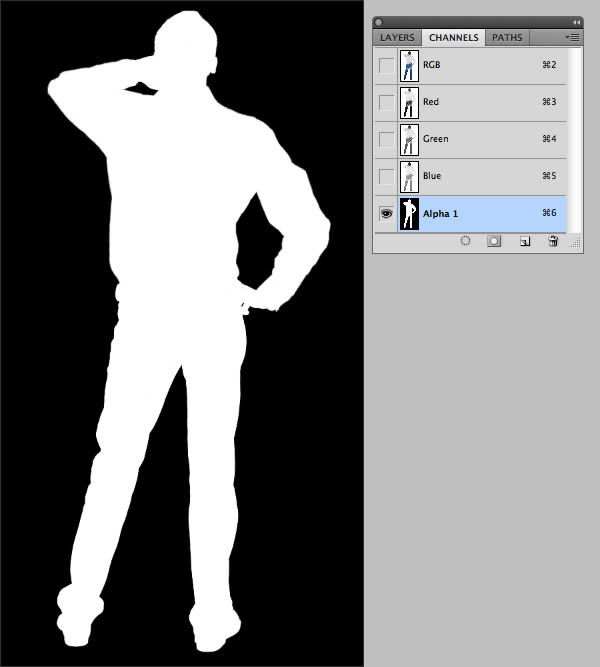
Task: Open the Paths tab
Action: click(507, 37)
